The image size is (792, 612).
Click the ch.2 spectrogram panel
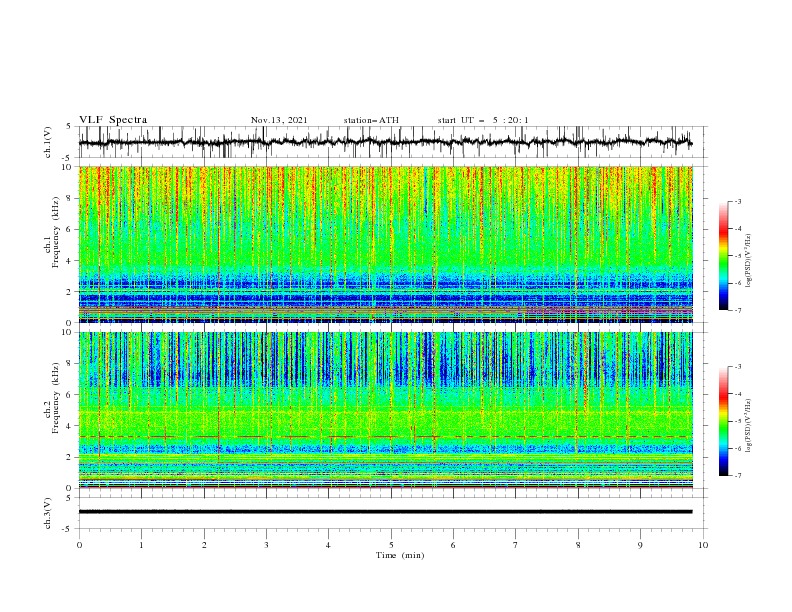tap(386, 410)
